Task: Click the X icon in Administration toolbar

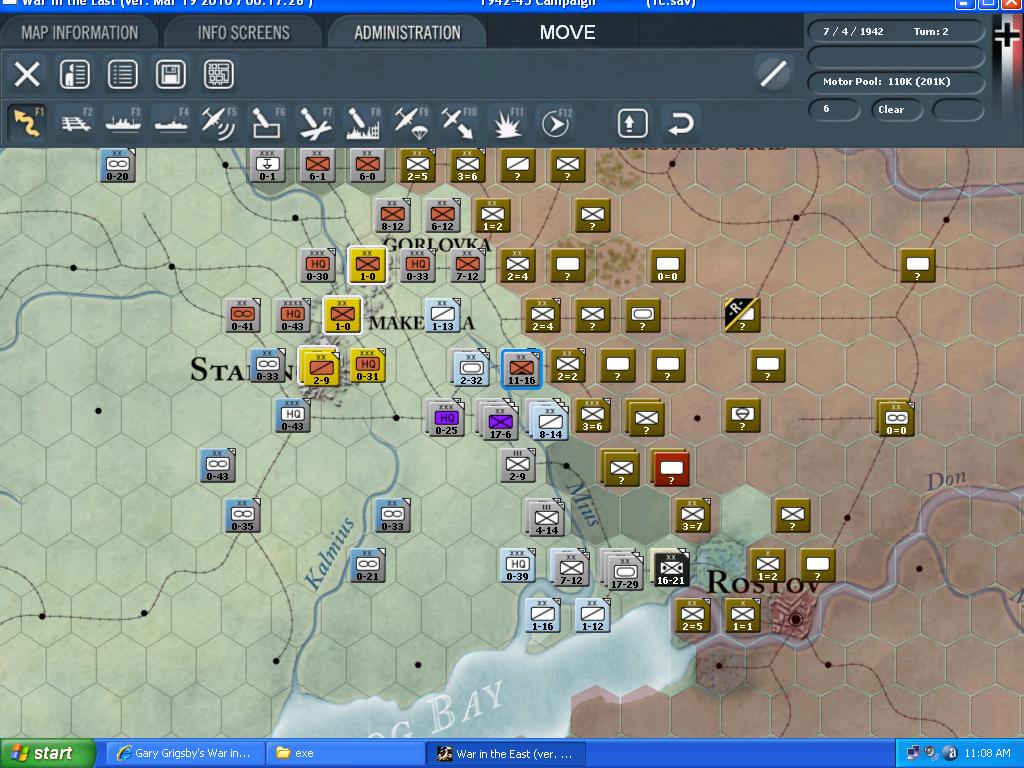Action: (x=27, y=74)
